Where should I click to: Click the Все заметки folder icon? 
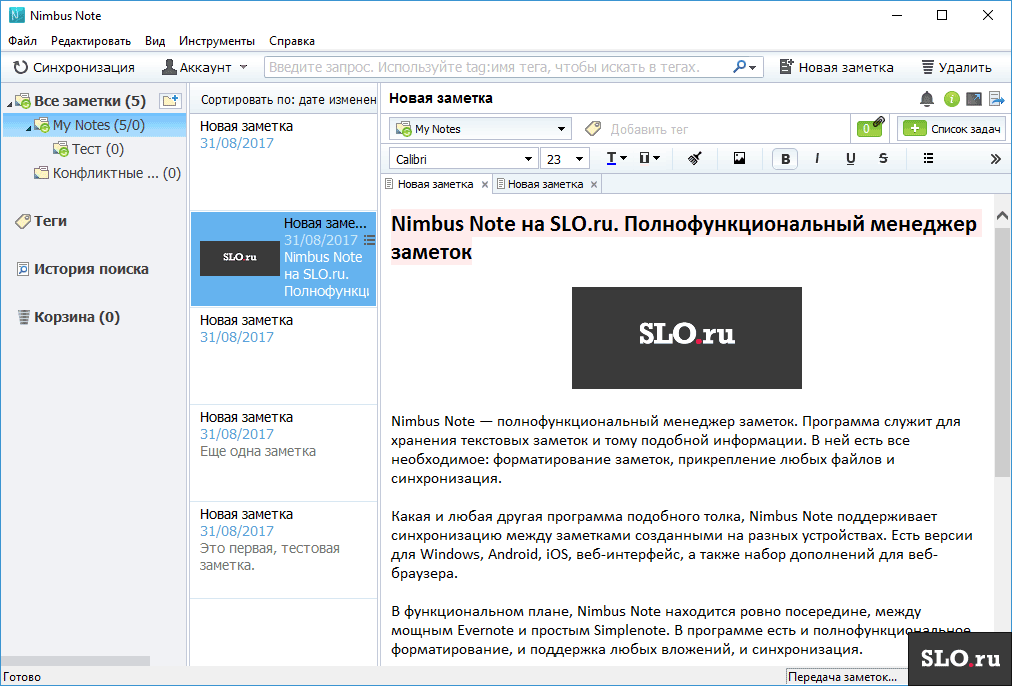coord(23,101)
